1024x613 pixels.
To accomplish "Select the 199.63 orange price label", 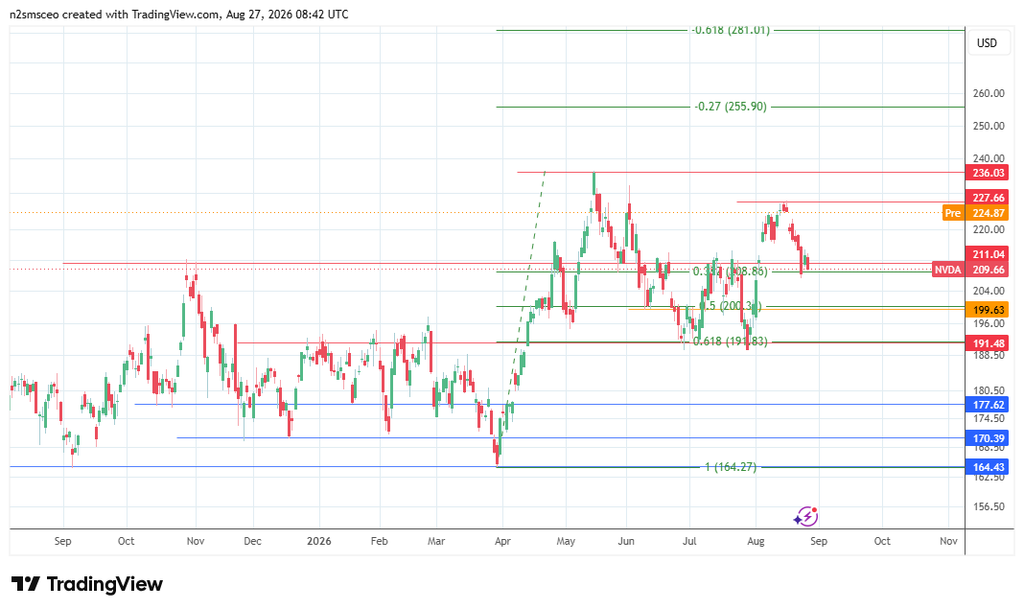I will click(x=987, y=310).
